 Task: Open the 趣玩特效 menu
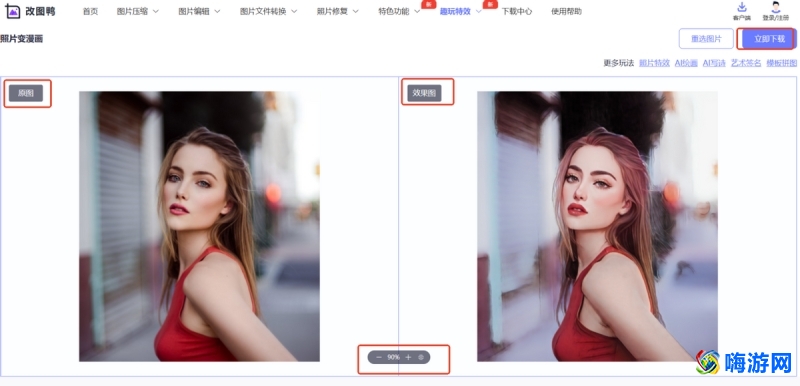(x=455, y=11)
